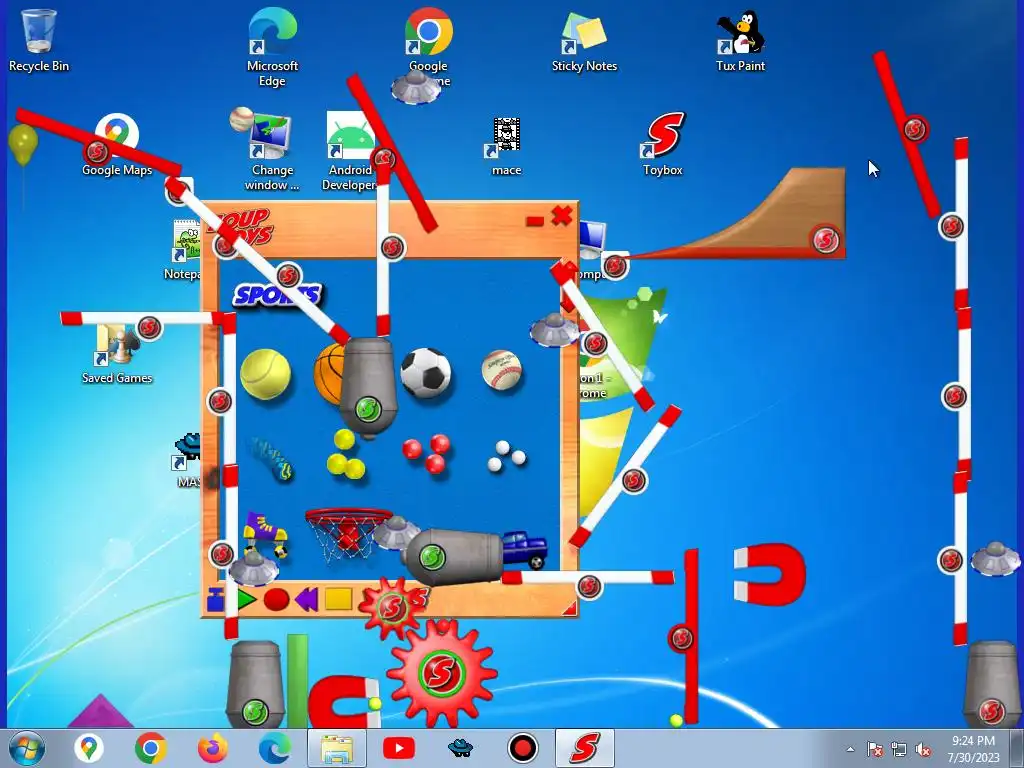
Task: Open the Toybox desktop shortcut
Action: pyautogui.click(x=662, y=144)
